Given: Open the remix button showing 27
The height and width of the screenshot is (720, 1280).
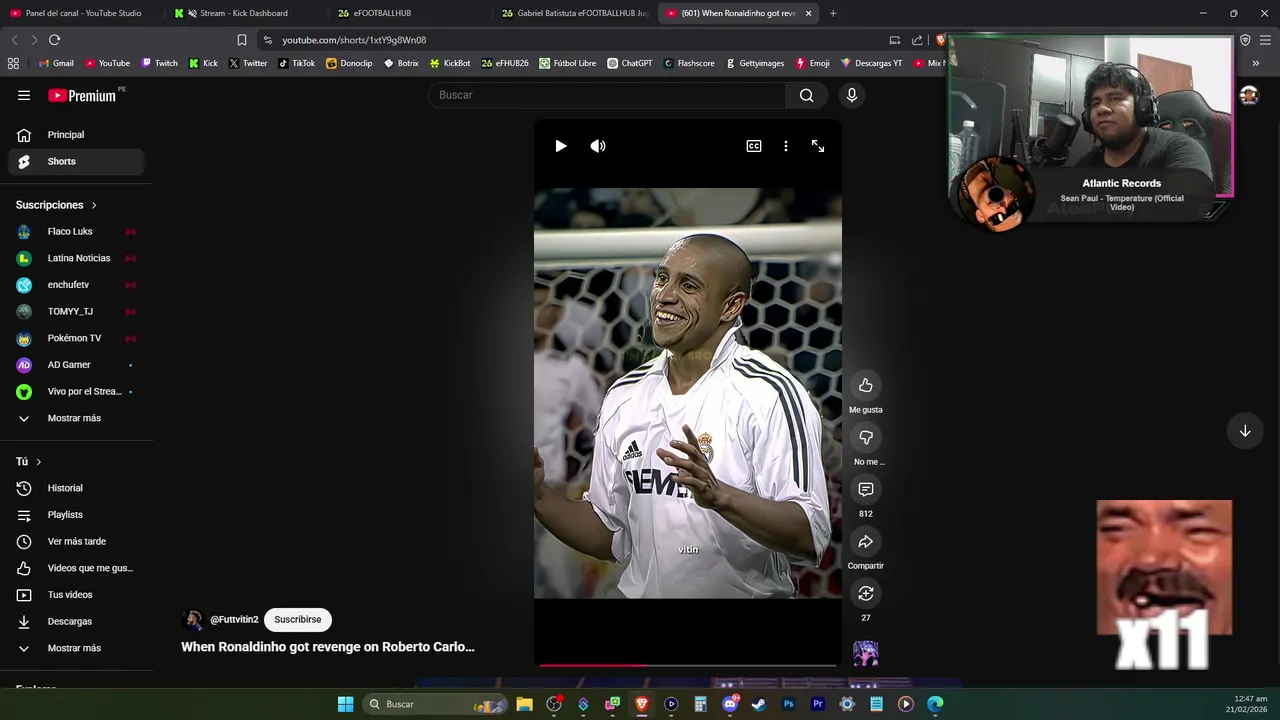Looking at the screenshot, I should (x=866, y=593).
